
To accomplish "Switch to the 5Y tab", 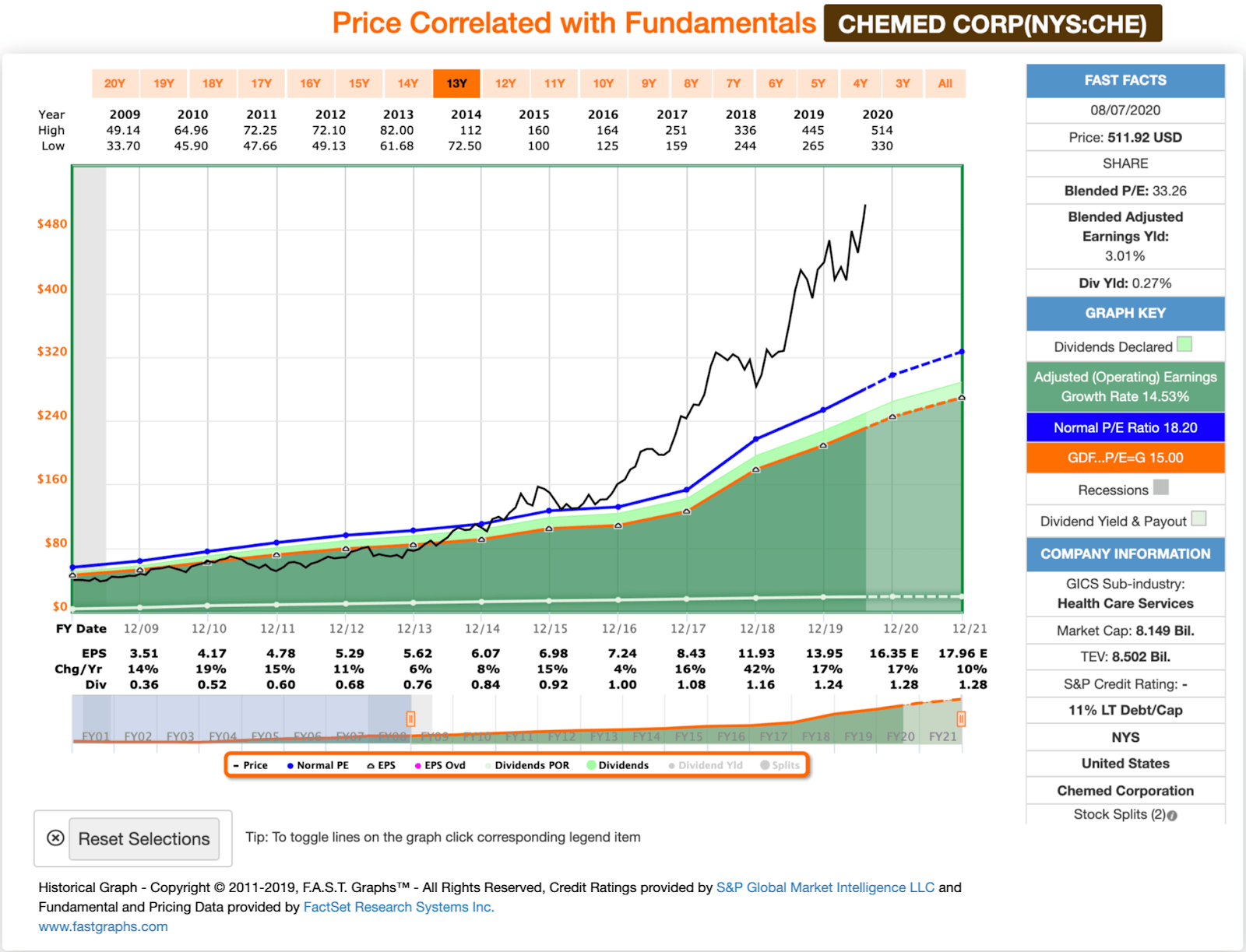I will coord(818,83).
